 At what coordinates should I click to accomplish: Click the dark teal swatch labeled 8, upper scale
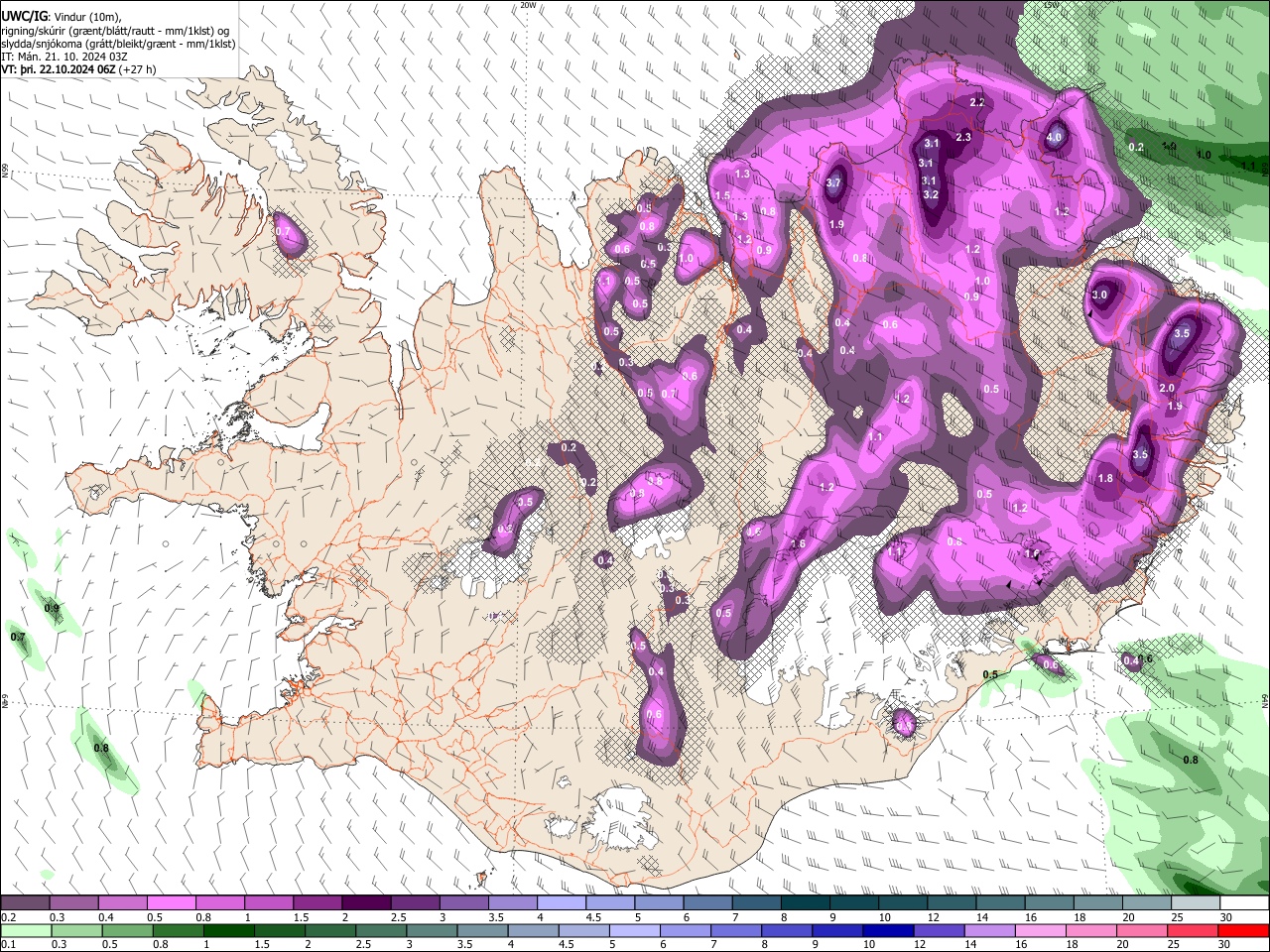coord(805,902)
